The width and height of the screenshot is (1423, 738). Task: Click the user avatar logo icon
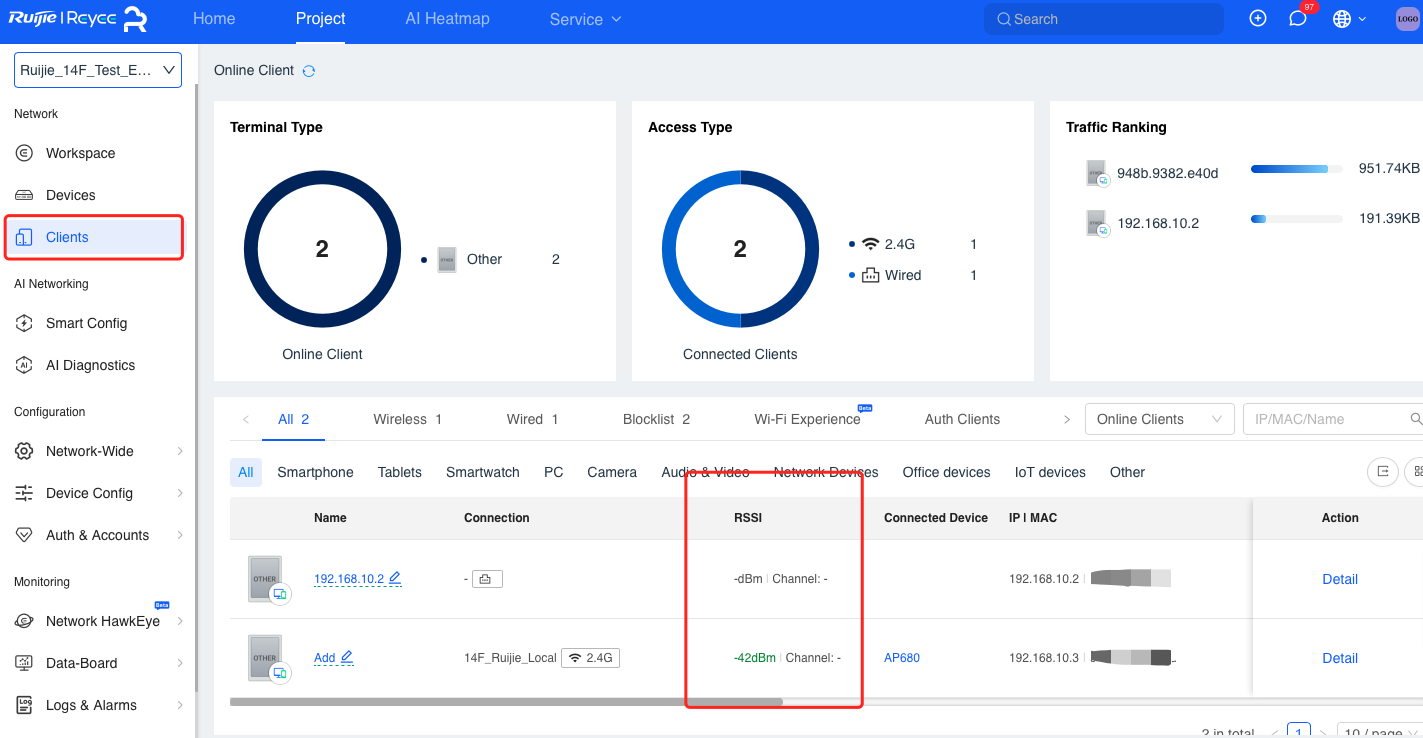tap(1407, 19)
